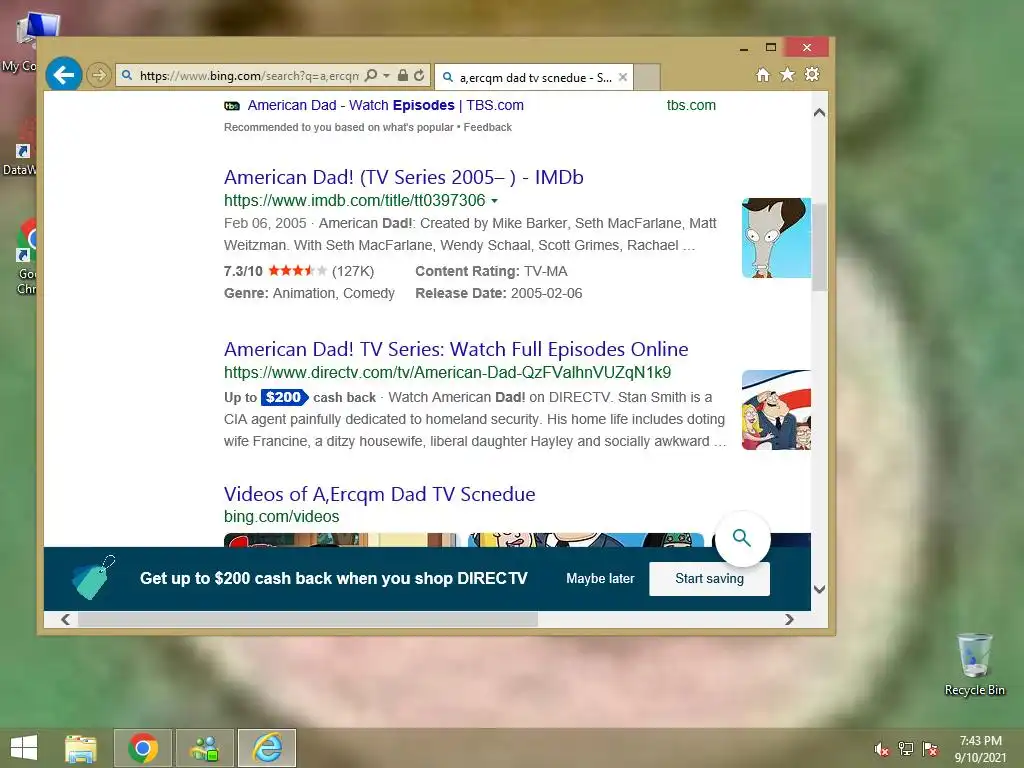The height and width of the screenshot is (768, 1024).
Task: Open 'Videos of A,Ercqm Dad TV Scnedue'
Action: pos(379,494)
